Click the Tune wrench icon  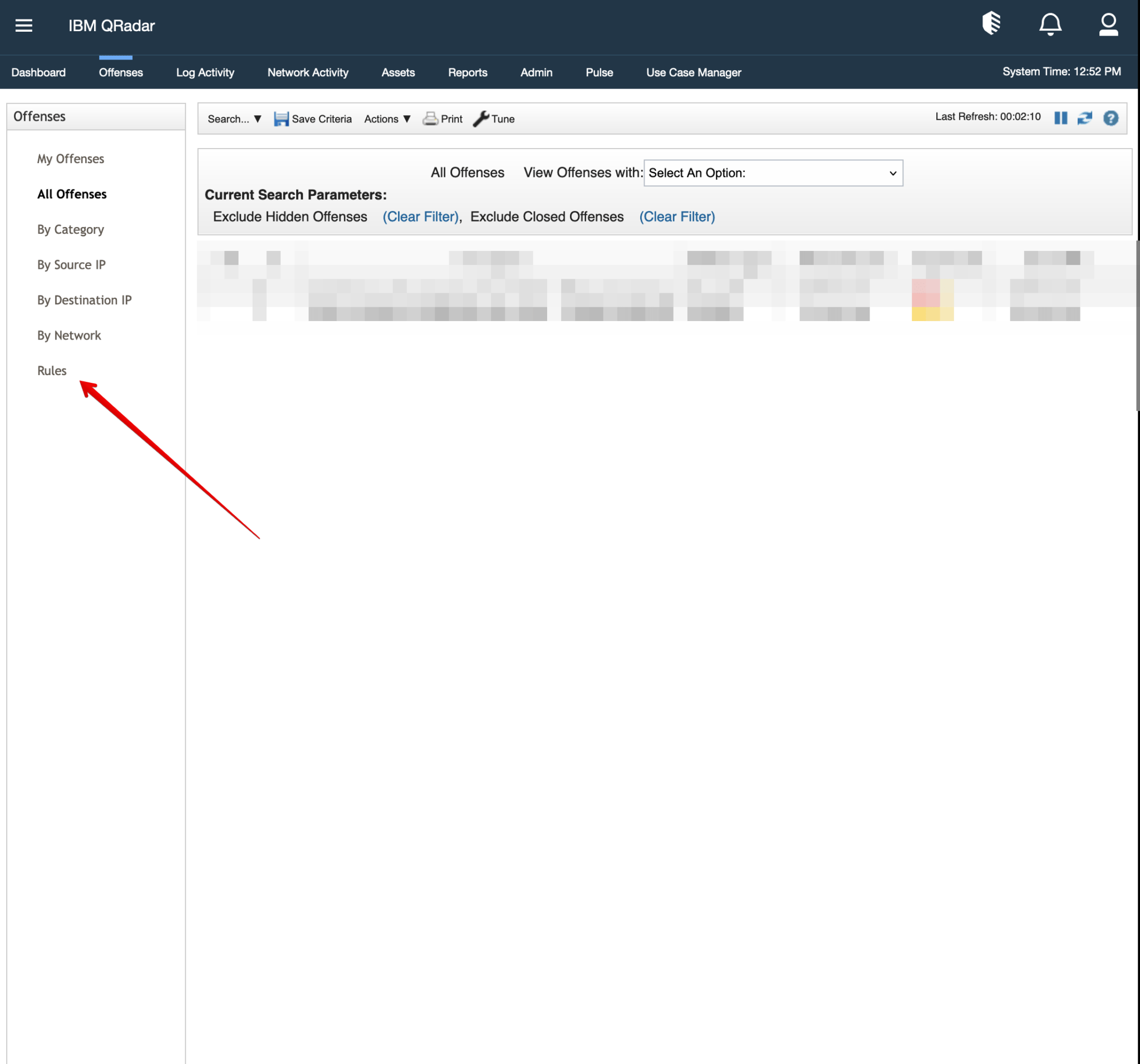pos(480,119)
